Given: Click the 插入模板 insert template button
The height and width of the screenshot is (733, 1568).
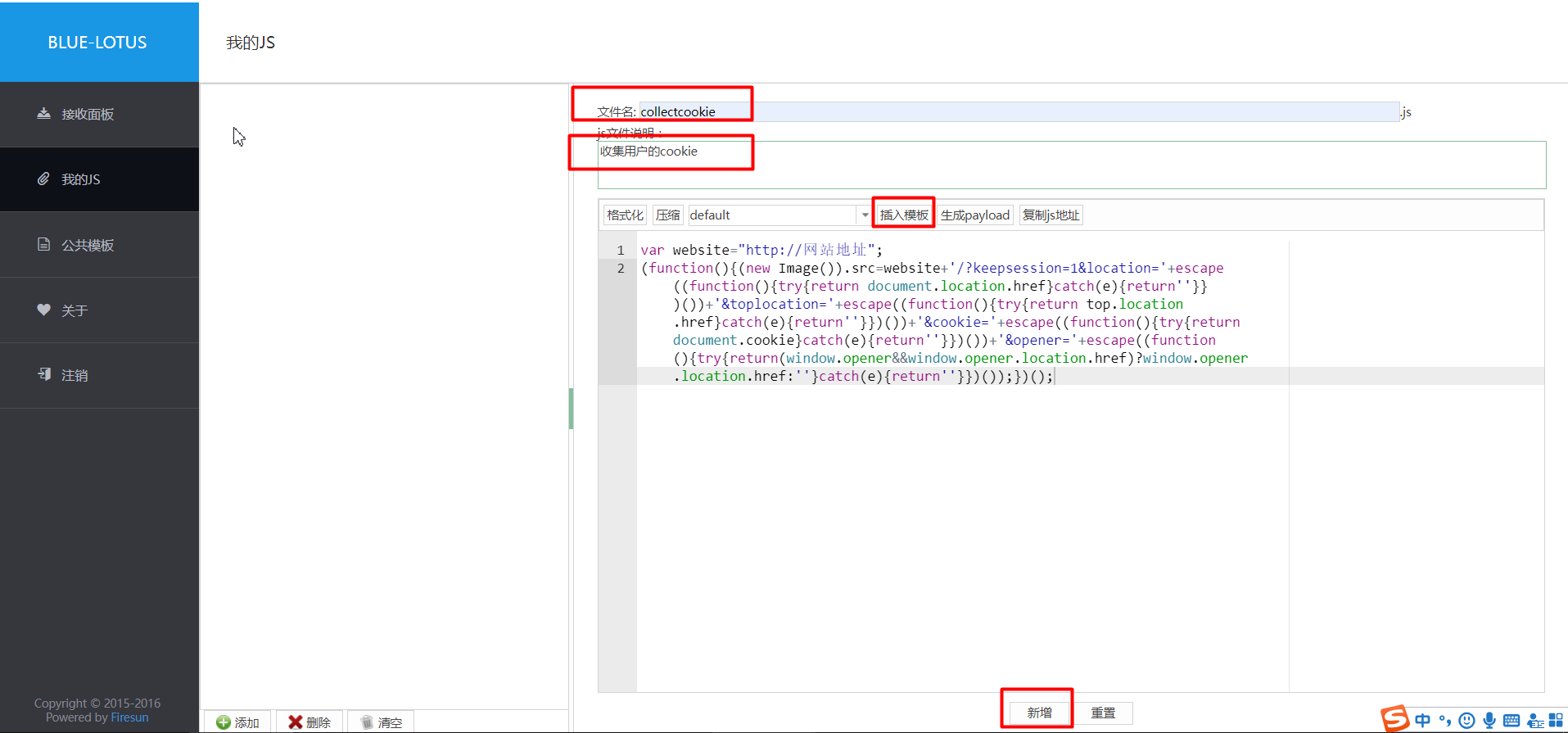Looking at the screenshot, I should (x=904, y=215).
